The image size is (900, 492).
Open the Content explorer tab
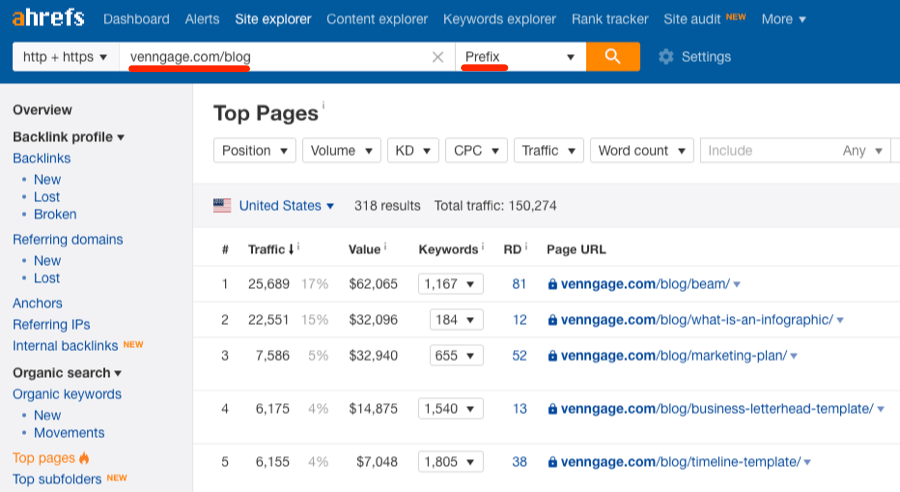[377, 19]
